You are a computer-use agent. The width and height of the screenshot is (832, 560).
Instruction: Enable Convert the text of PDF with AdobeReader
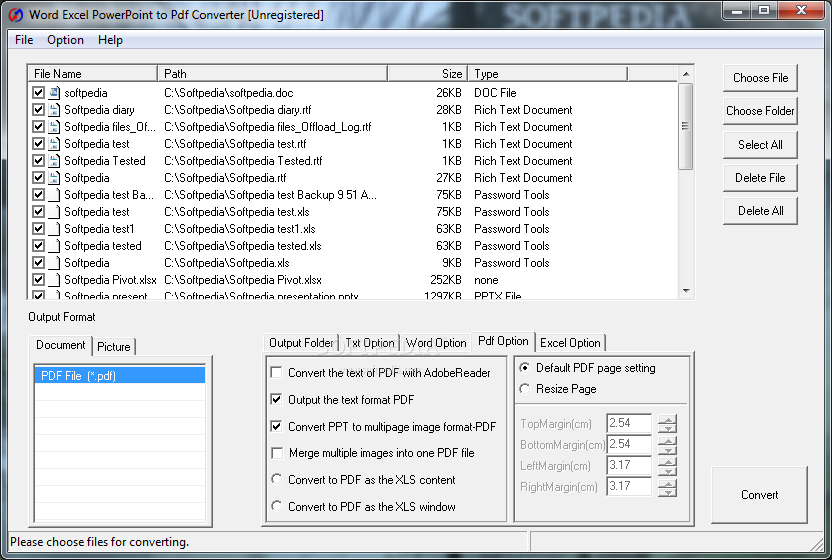click(276, 373)
